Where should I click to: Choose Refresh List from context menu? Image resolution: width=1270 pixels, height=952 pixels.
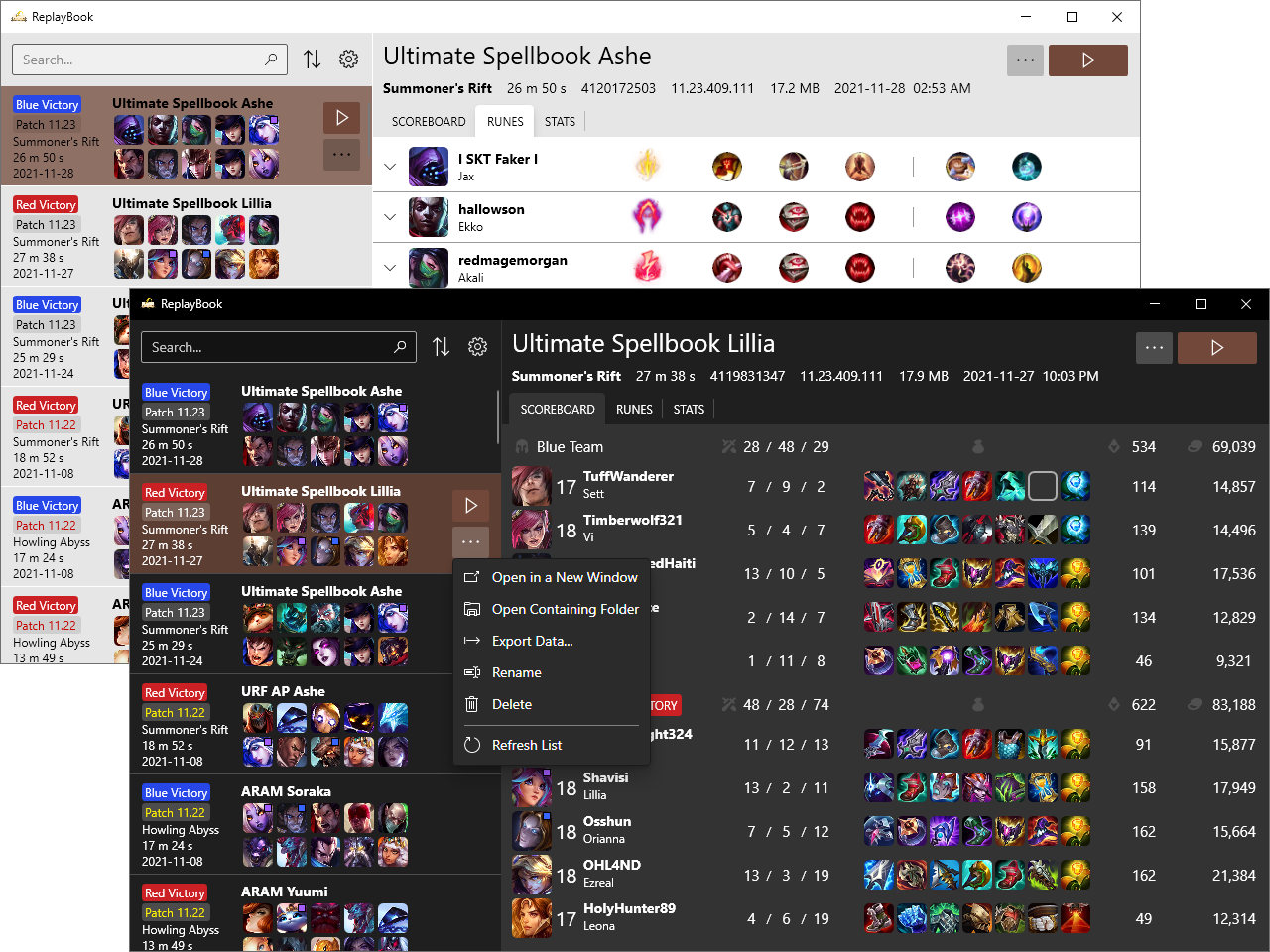(552, 745)
